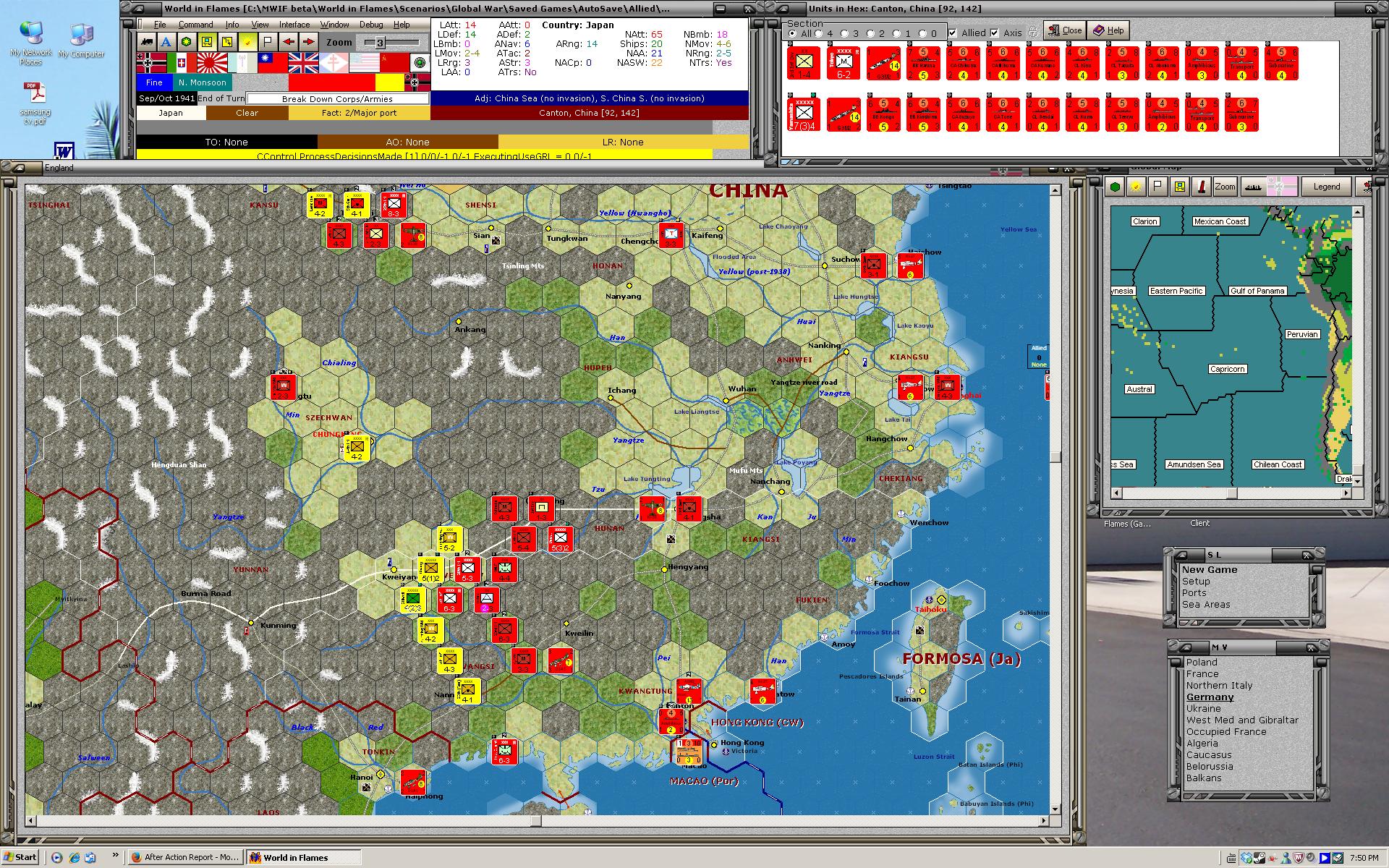Viewport: 1389px width, 868px height.
Task: Select section '3' radio button
Action: coord(846,33)
